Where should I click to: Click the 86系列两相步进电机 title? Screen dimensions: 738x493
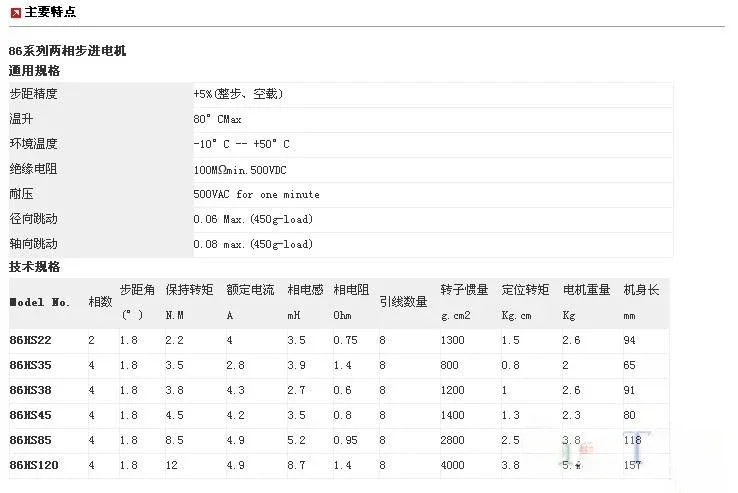point(67,50)
